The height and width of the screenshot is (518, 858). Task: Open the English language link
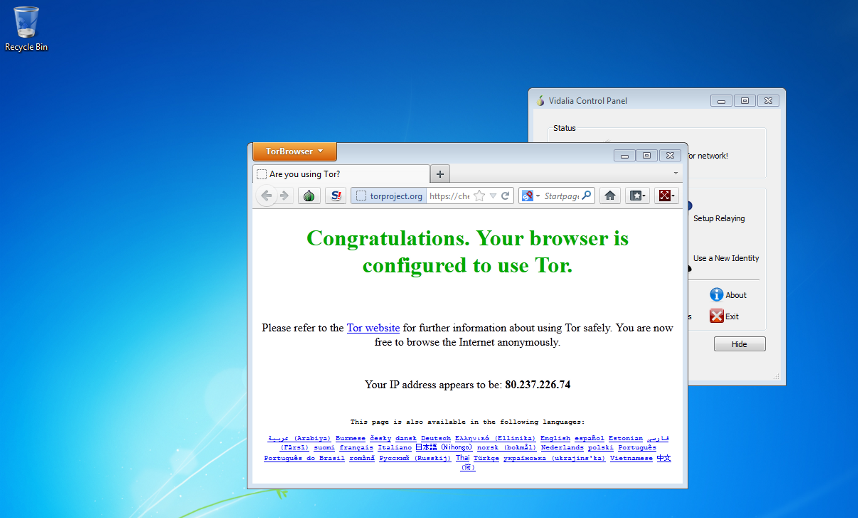tap(555, 438)
